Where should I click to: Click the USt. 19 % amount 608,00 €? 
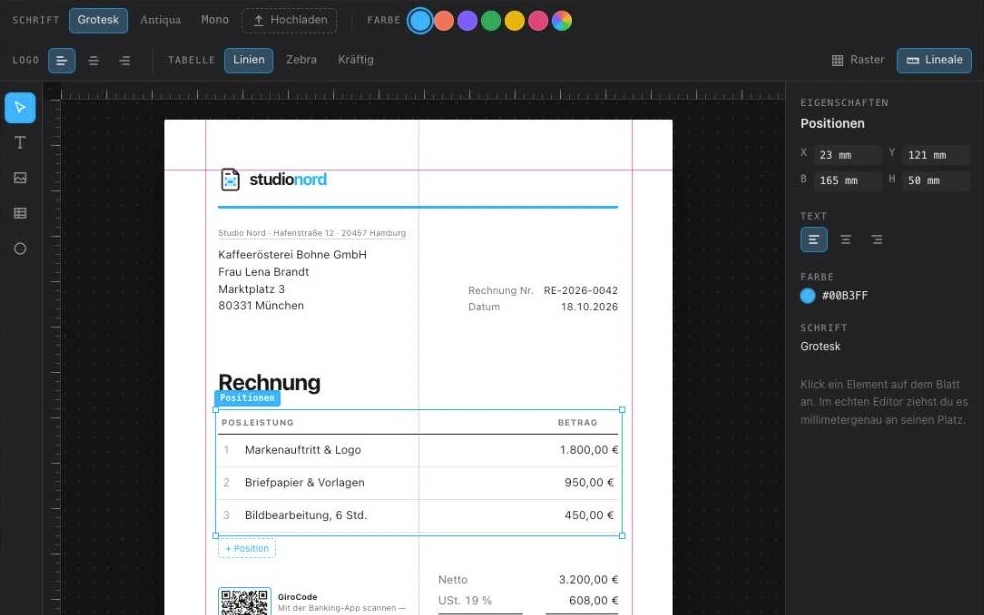point(593,601)
